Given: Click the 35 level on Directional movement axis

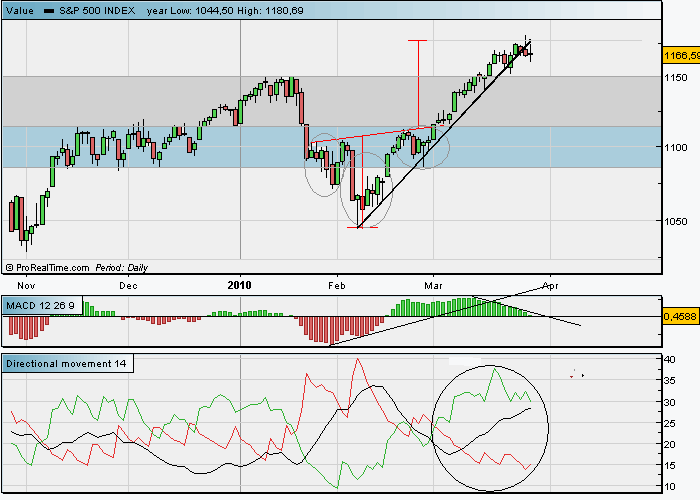Looking at the screenshot, I should click(670, 381).
